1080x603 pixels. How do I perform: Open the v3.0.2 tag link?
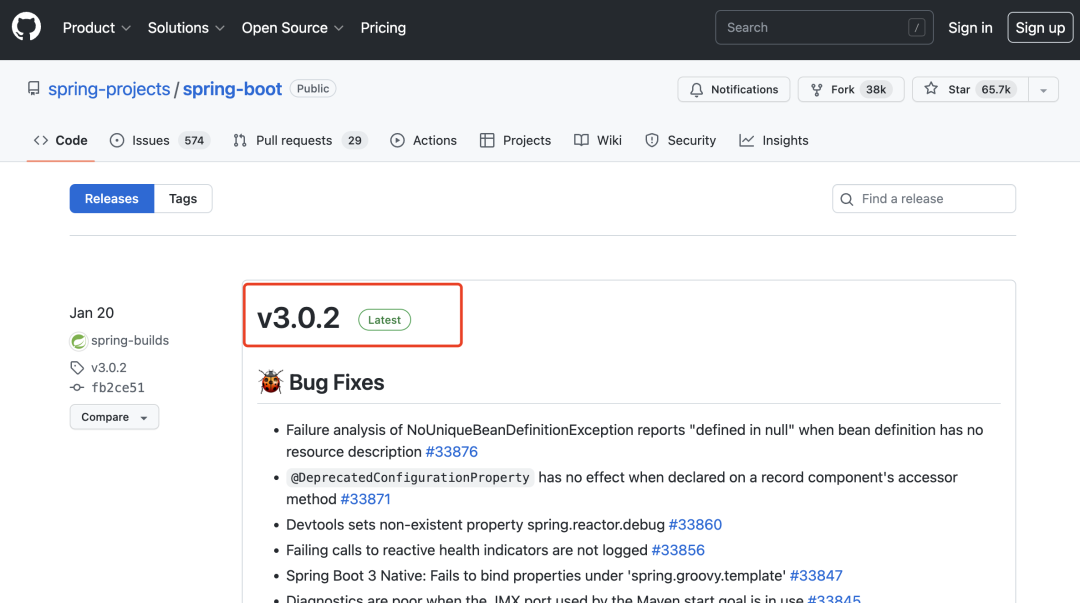tap(109, 367)
